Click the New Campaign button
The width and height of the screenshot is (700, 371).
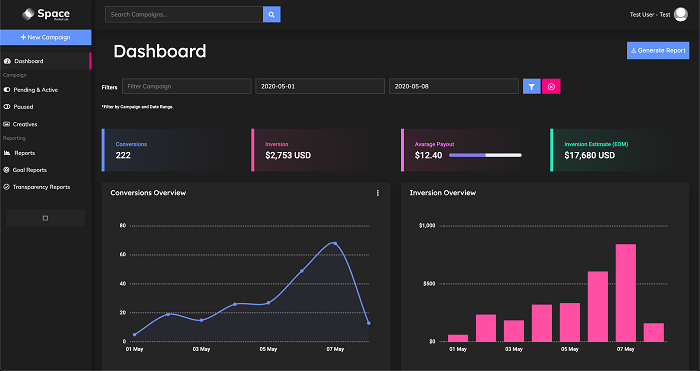46,38
